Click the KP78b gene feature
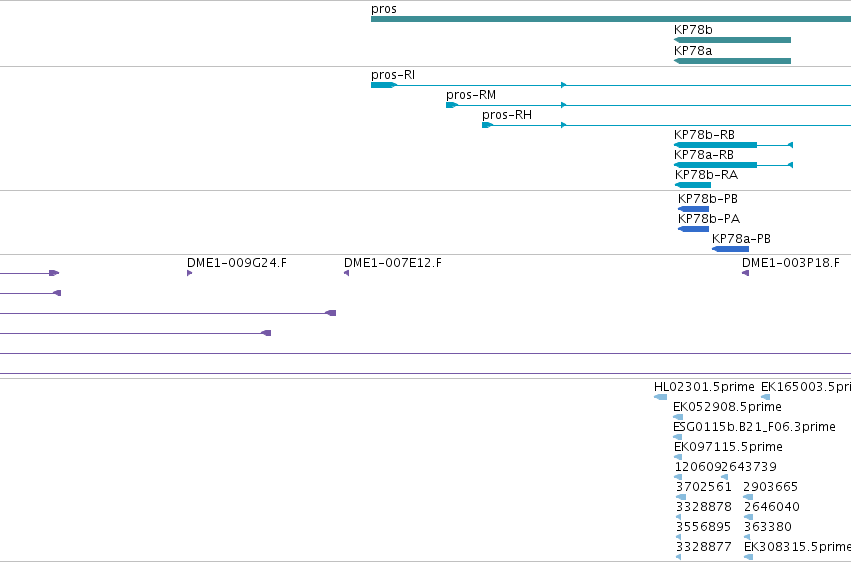 (x=732, y=40)
